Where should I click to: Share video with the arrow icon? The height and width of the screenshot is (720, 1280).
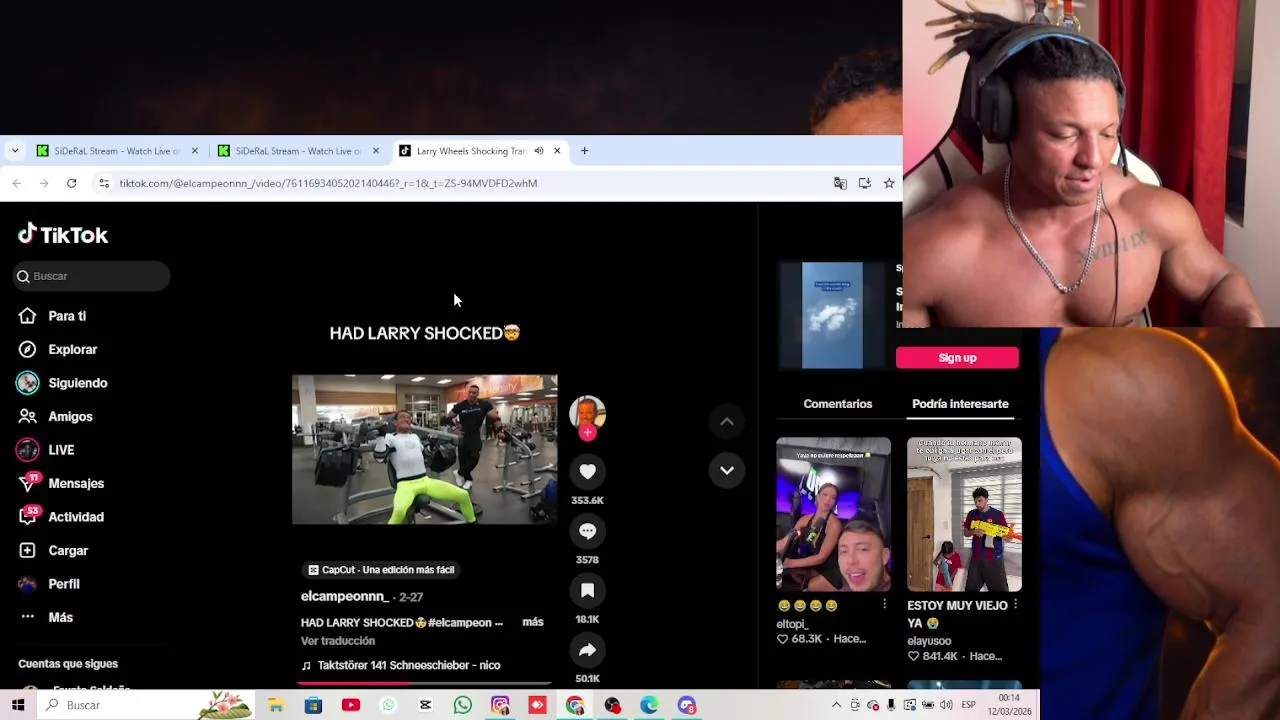click(x=587, y=650)
